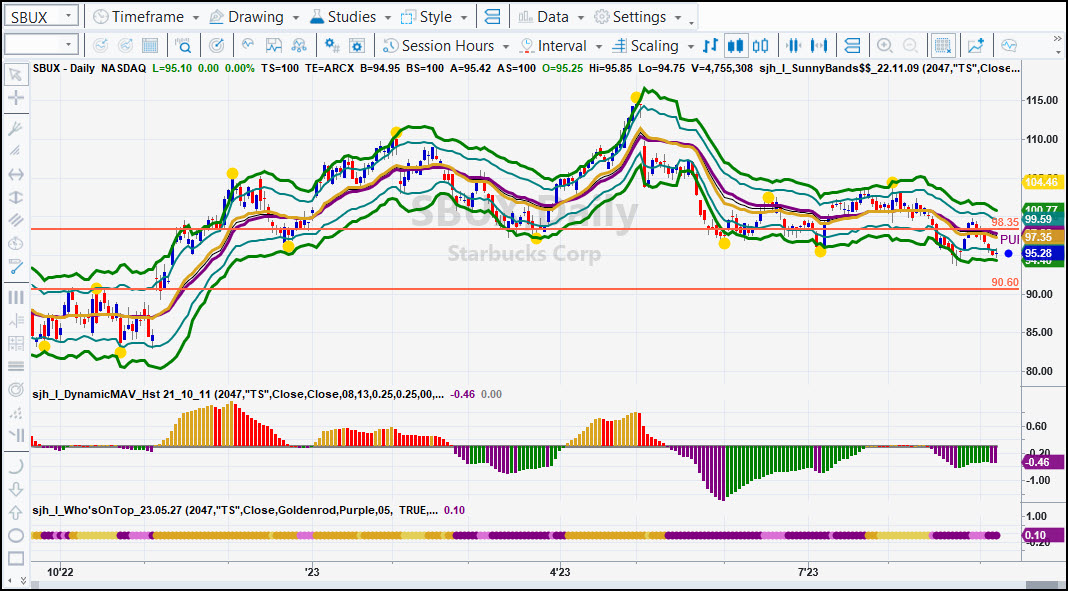The height and width of the screenshot is (591, 1068).
Task: Click the add chart analysis icon
Action: tap(976, 46)
